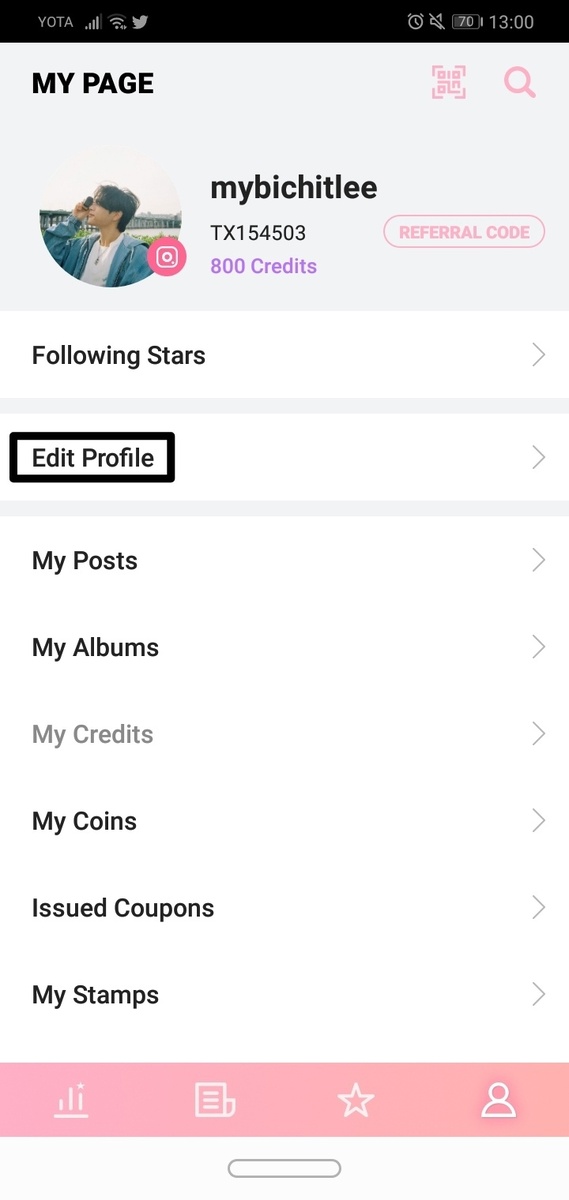Image resolution: width=569 pixels, height=1200 pixels.
Task: Expand My Coins using its arrow
Action: click(539, 821)
